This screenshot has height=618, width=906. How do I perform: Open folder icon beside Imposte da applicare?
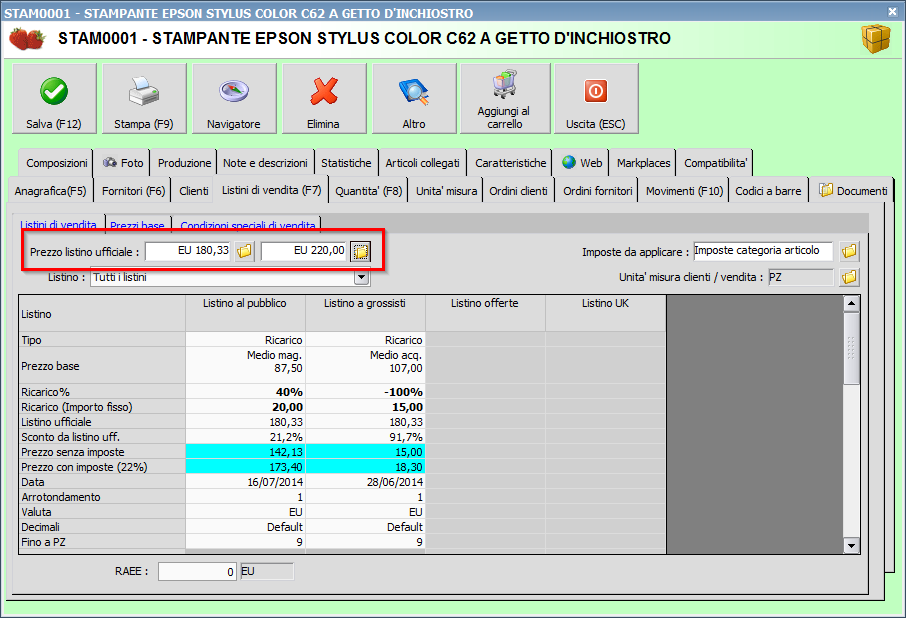[x=849, y=251]
